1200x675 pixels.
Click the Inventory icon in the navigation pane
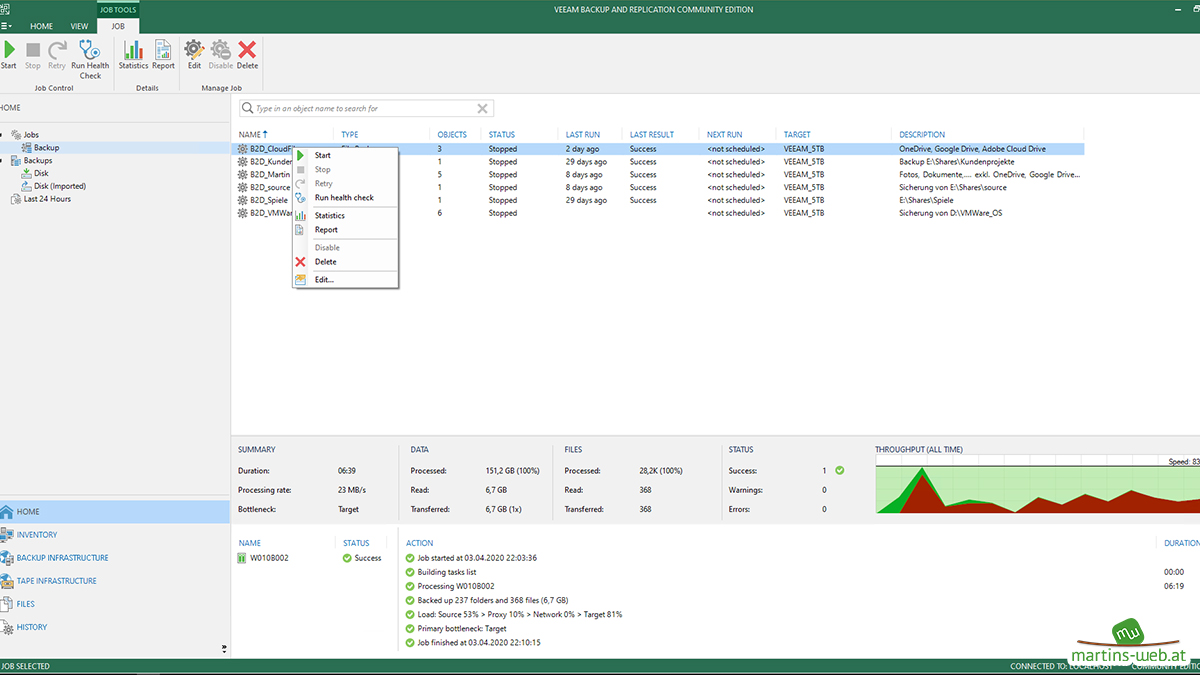8,535
